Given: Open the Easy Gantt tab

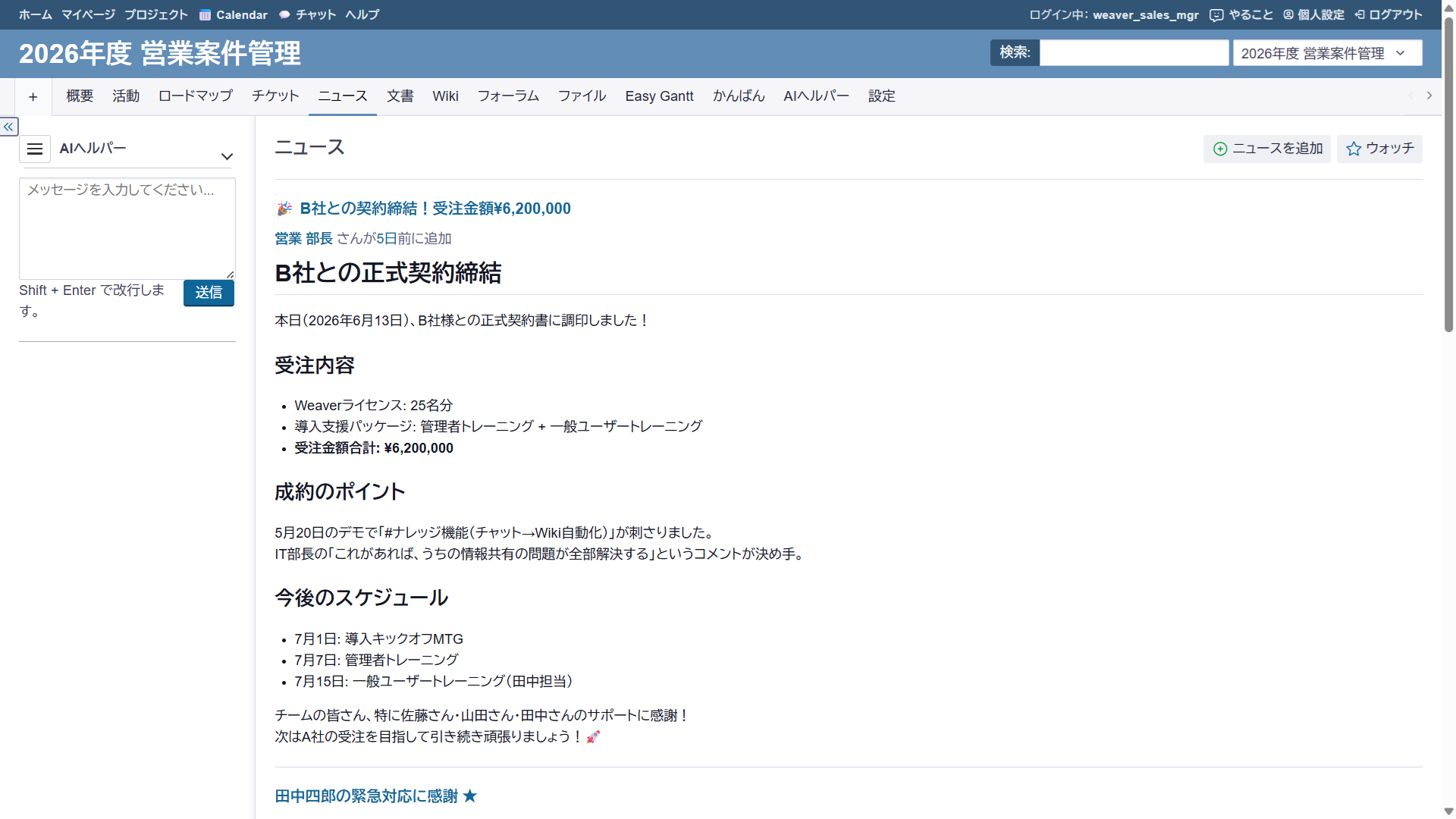Looking at the screenshot, I should click(x=660, y=96).
